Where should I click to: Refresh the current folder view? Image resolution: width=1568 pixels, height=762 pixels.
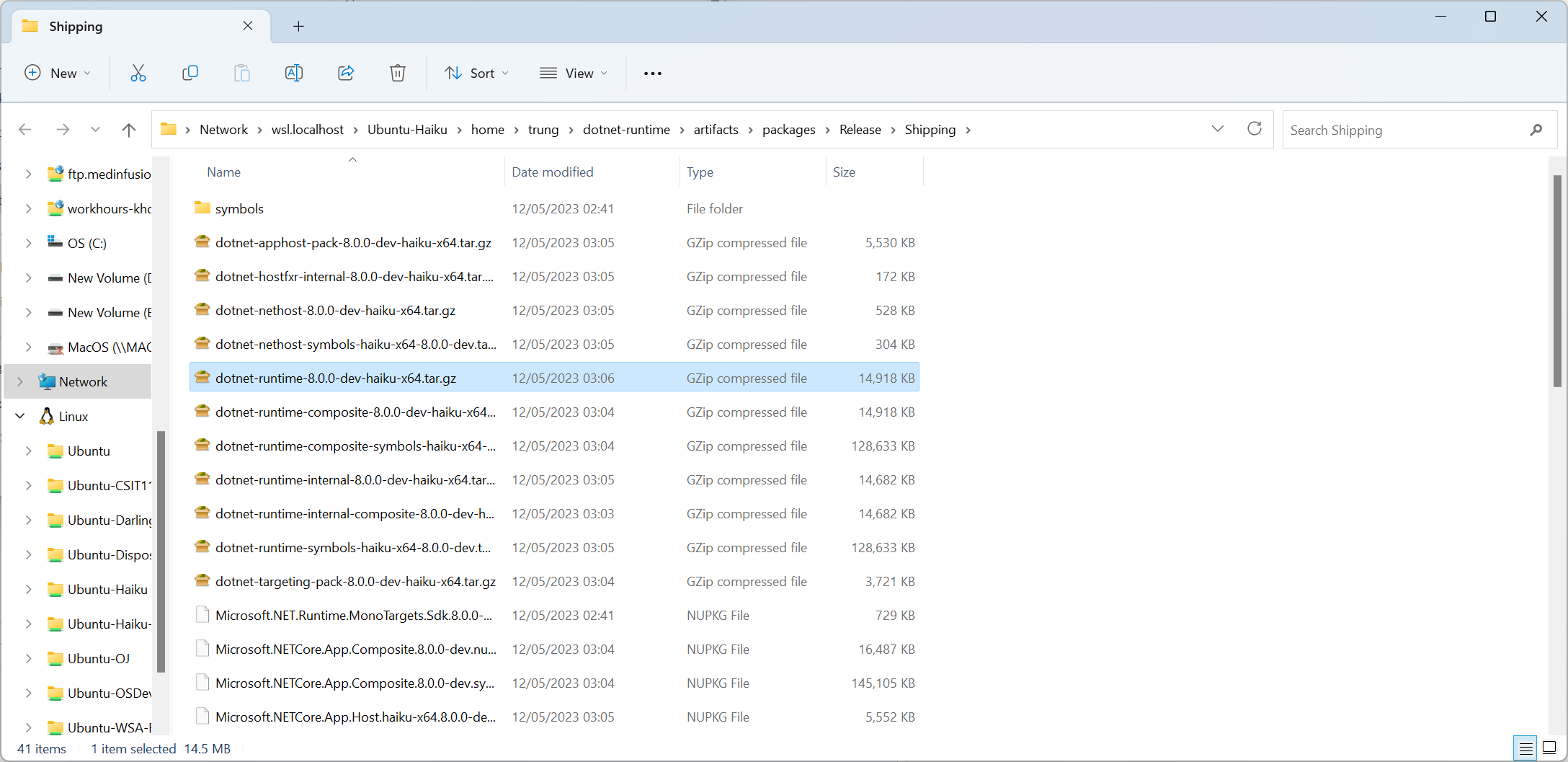1255,128
